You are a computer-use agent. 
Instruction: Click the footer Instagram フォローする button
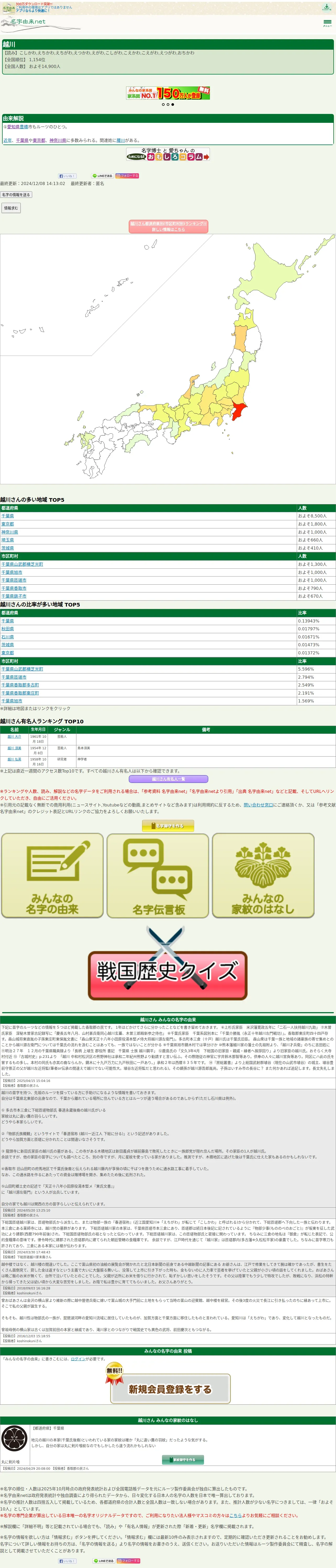127,1561
